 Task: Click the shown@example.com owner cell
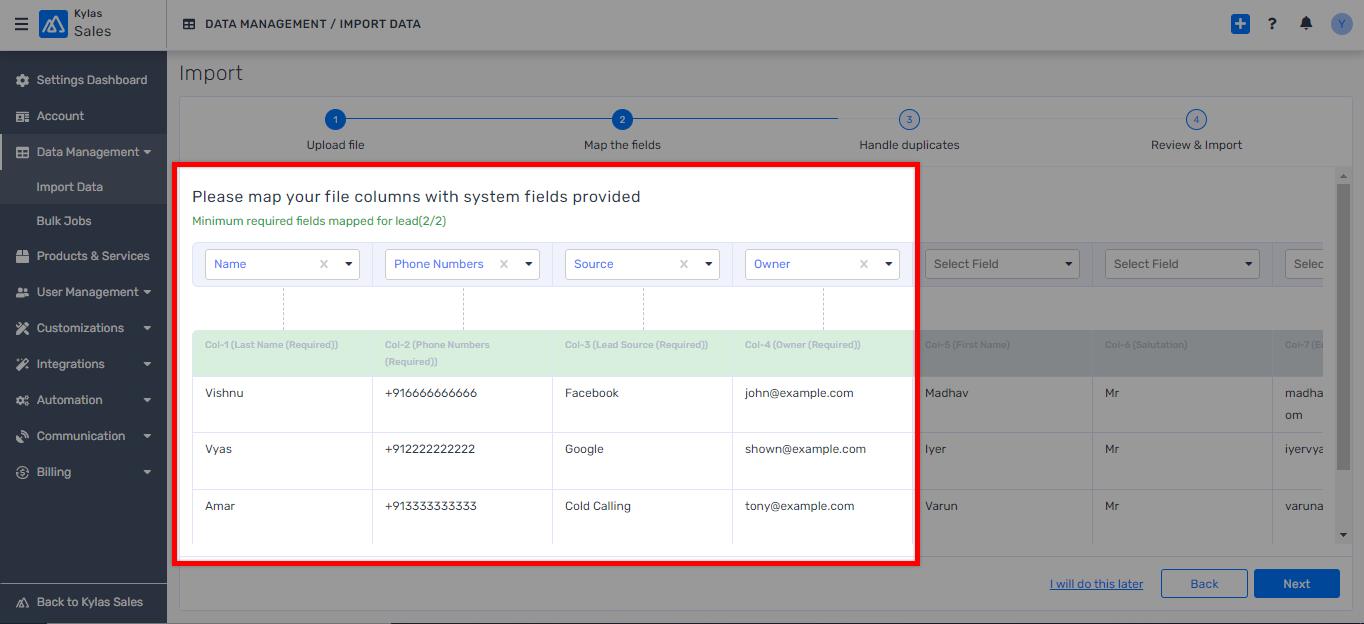point(822,460)
